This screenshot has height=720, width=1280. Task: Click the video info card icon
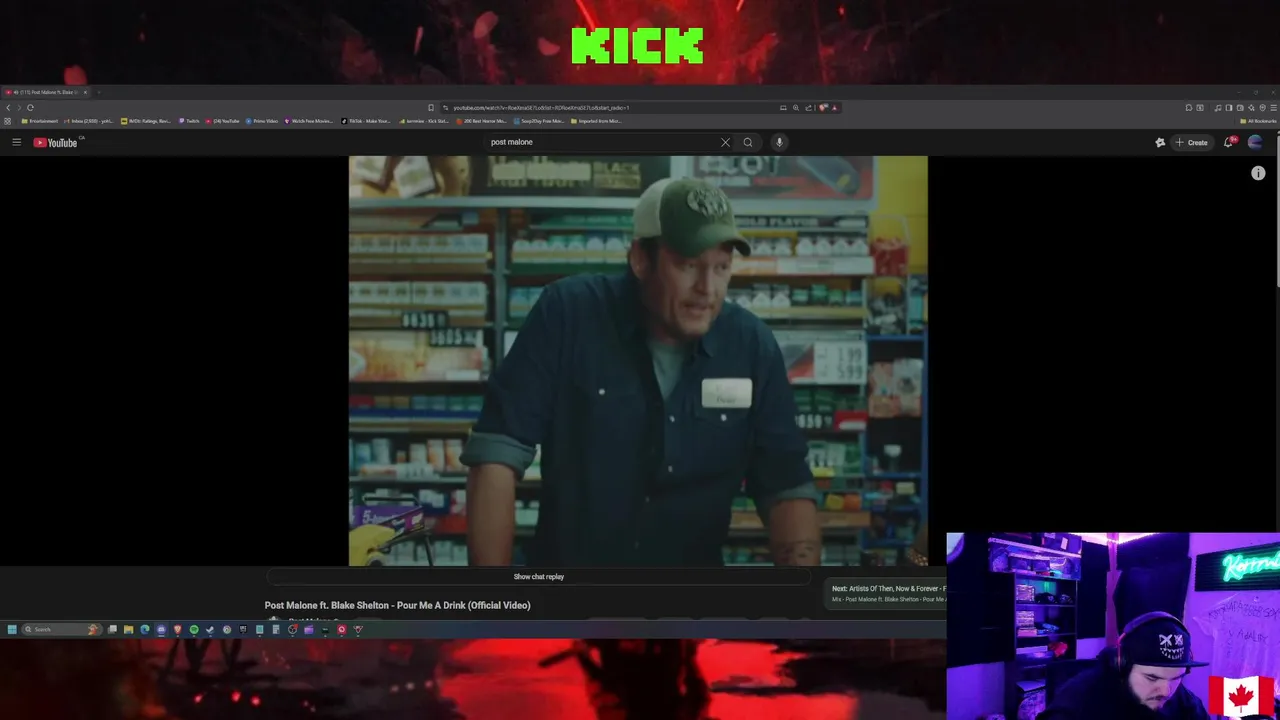point(1258,173)
